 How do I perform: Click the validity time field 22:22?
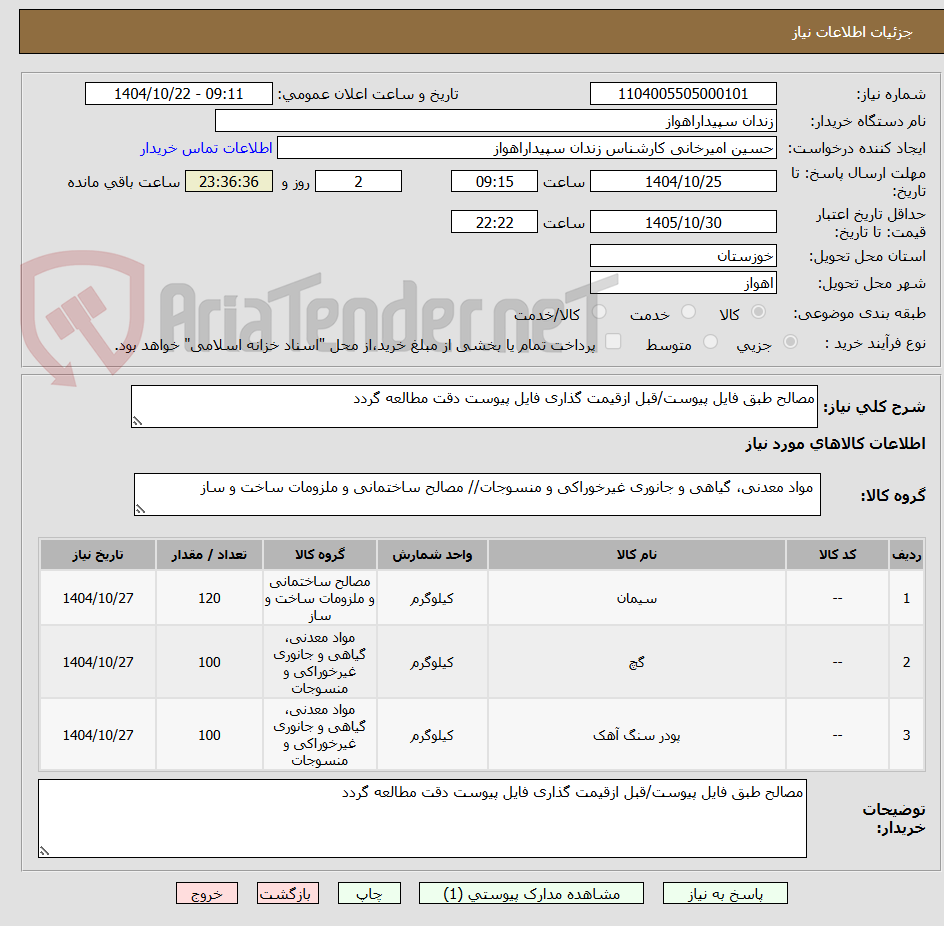[x=494, y=222]
